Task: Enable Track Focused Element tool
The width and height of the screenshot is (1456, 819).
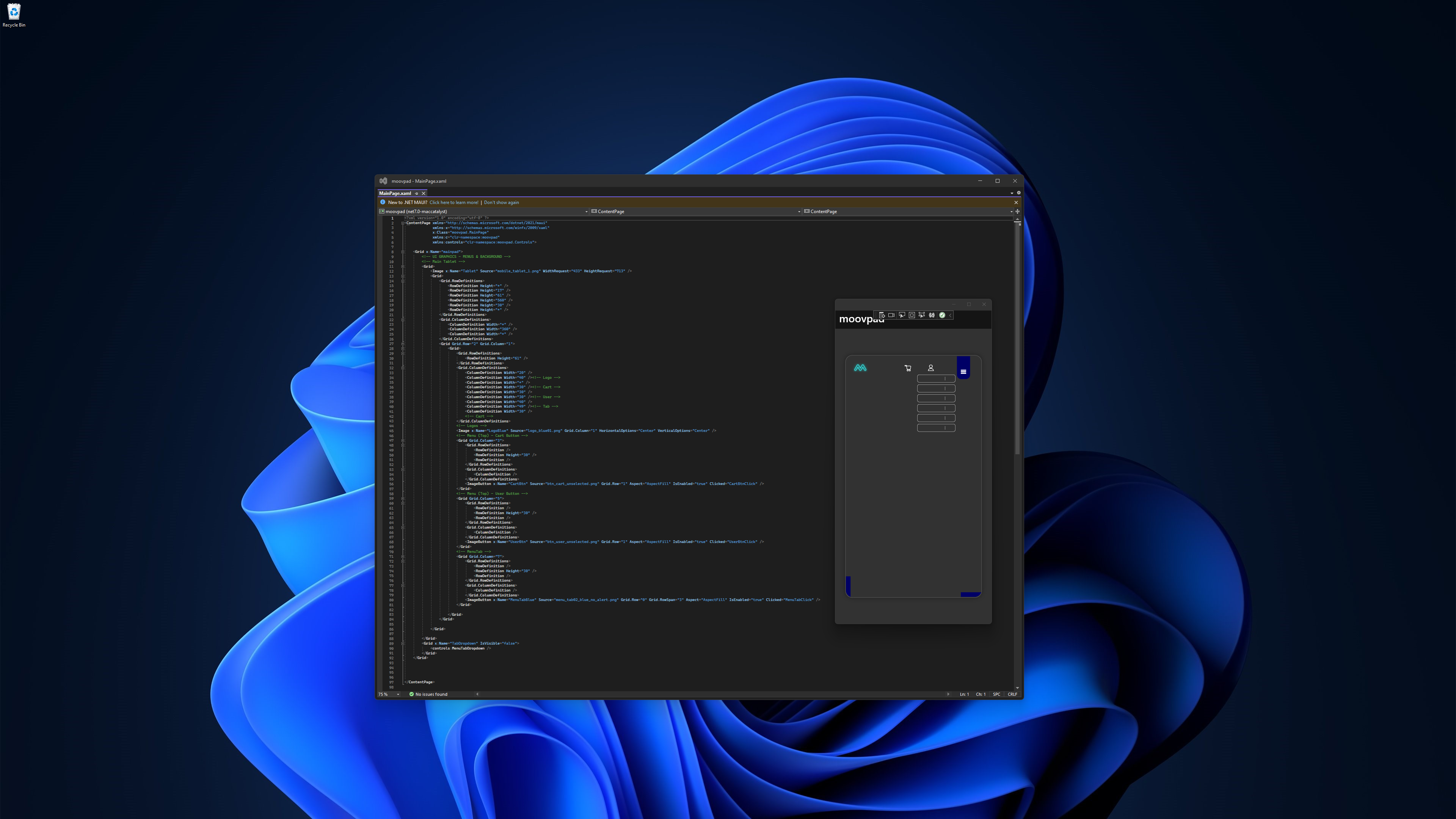Action: pos(922,315)
